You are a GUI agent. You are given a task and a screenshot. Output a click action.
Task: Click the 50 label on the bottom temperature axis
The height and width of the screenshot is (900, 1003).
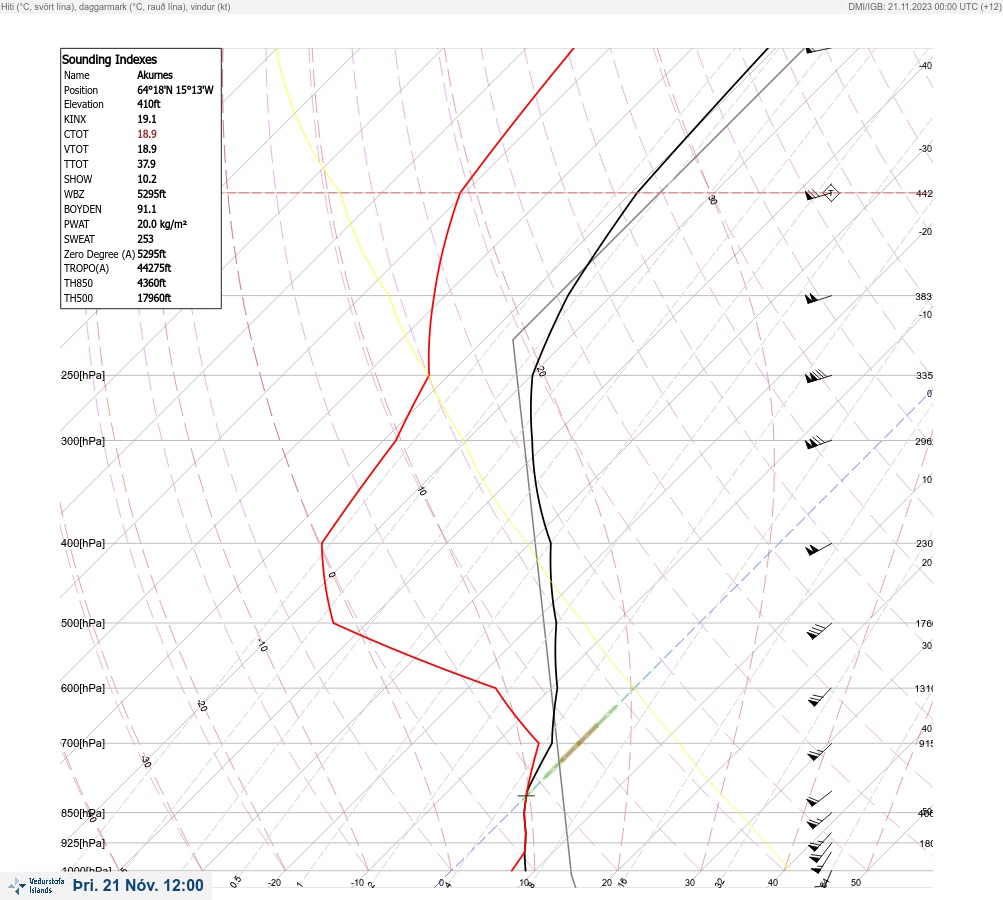point(856,883)
